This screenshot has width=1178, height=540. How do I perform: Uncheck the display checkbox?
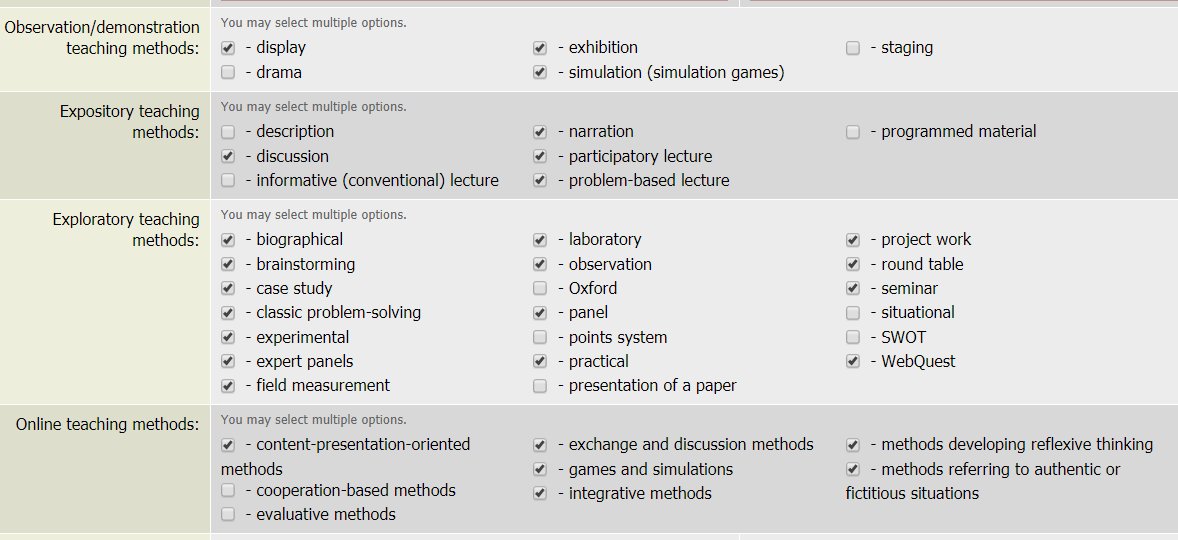[228, 47]
